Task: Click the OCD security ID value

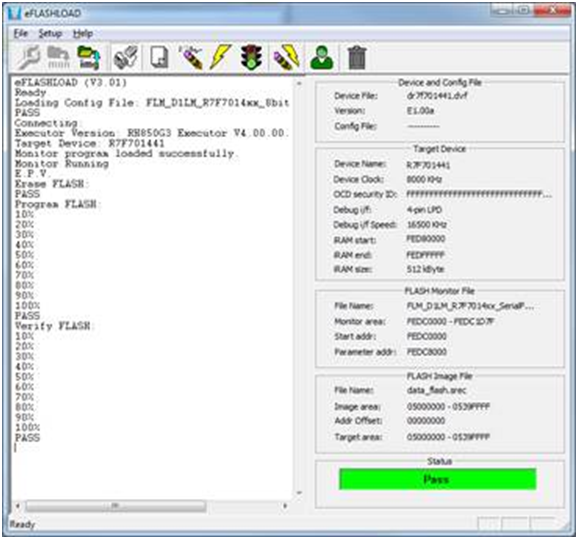Action: [479, 194]
